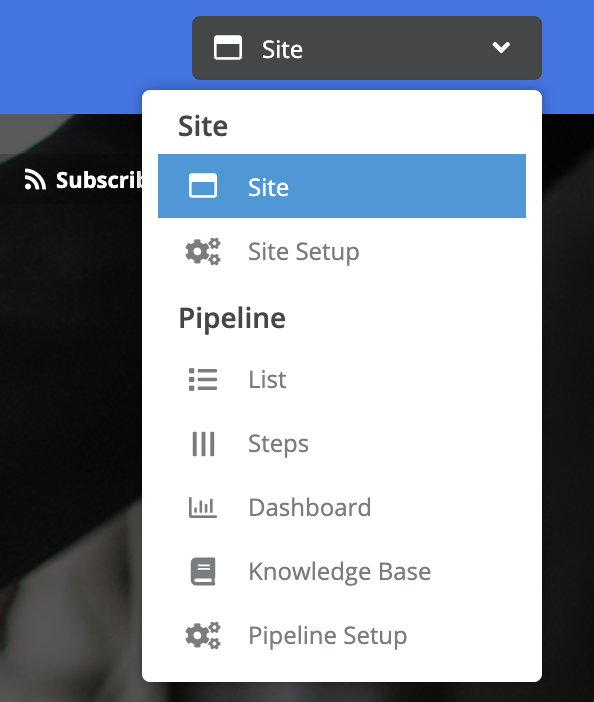Viewport: 594px width, 702px height.
Task: Click the Subscribe link
Action: coord(98,180)
